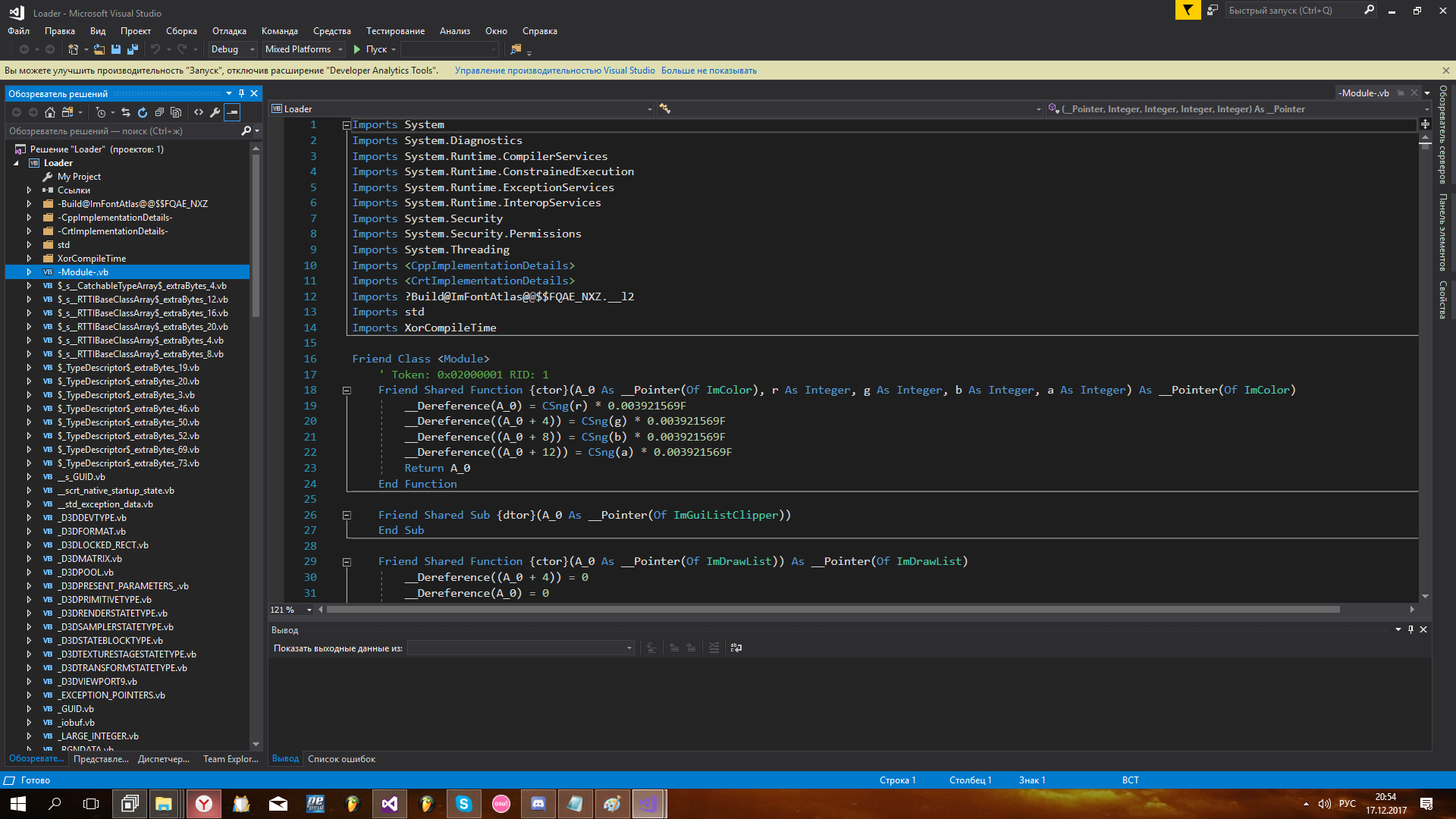The height and width of the screenshot is (819, 1456).
Task: Open Properties wrench icon in Solution Explorer
Action: 215,112
